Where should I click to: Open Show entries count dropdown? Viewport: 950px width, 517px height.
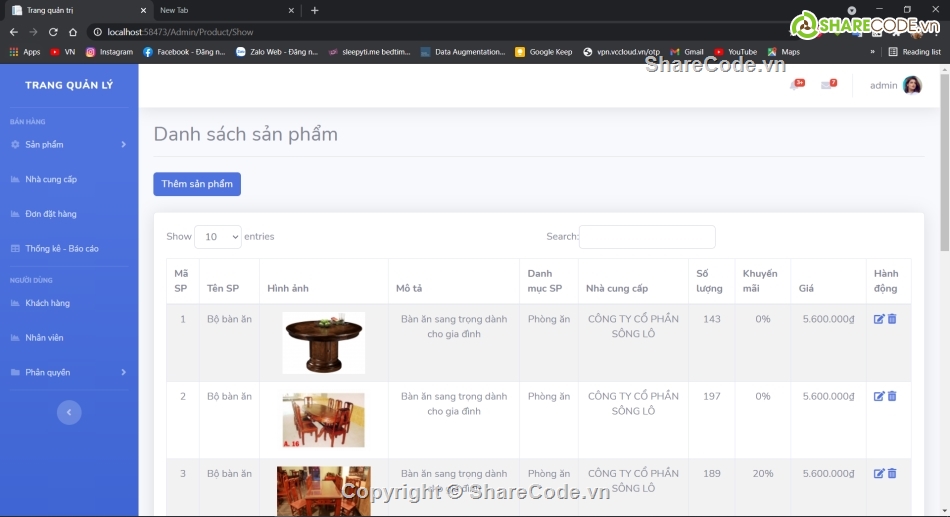pos(218,237)
